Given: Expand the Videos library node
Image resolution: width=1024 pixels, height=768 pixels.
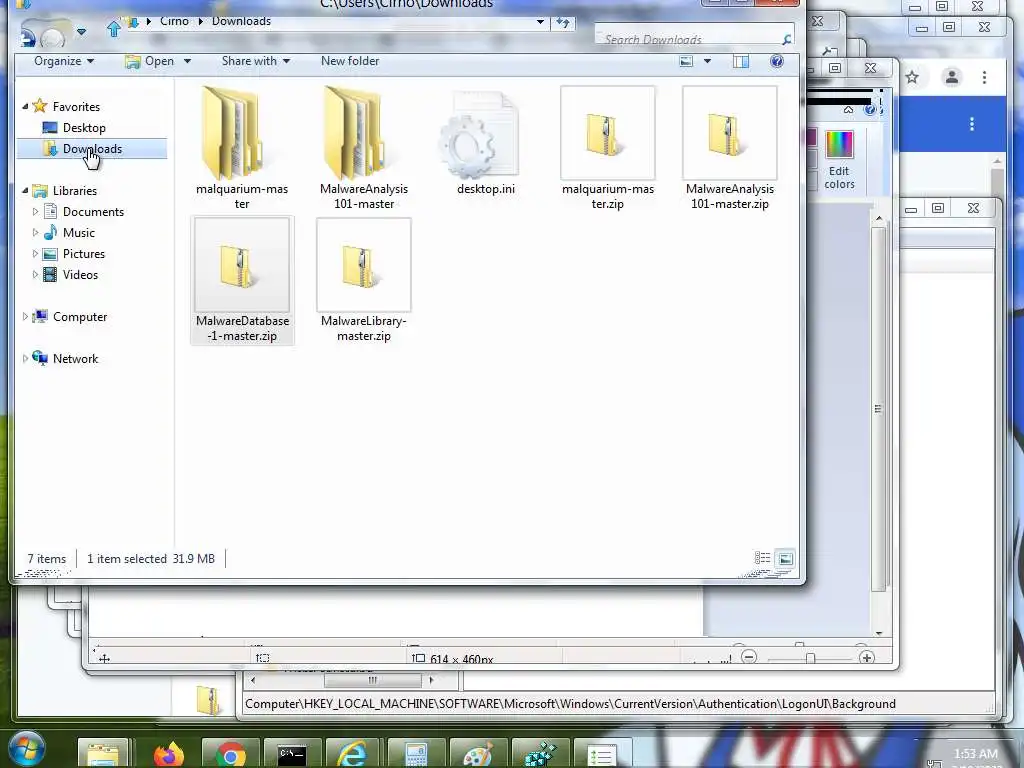Looking at the screenshot, I should [x=36, y=274].
